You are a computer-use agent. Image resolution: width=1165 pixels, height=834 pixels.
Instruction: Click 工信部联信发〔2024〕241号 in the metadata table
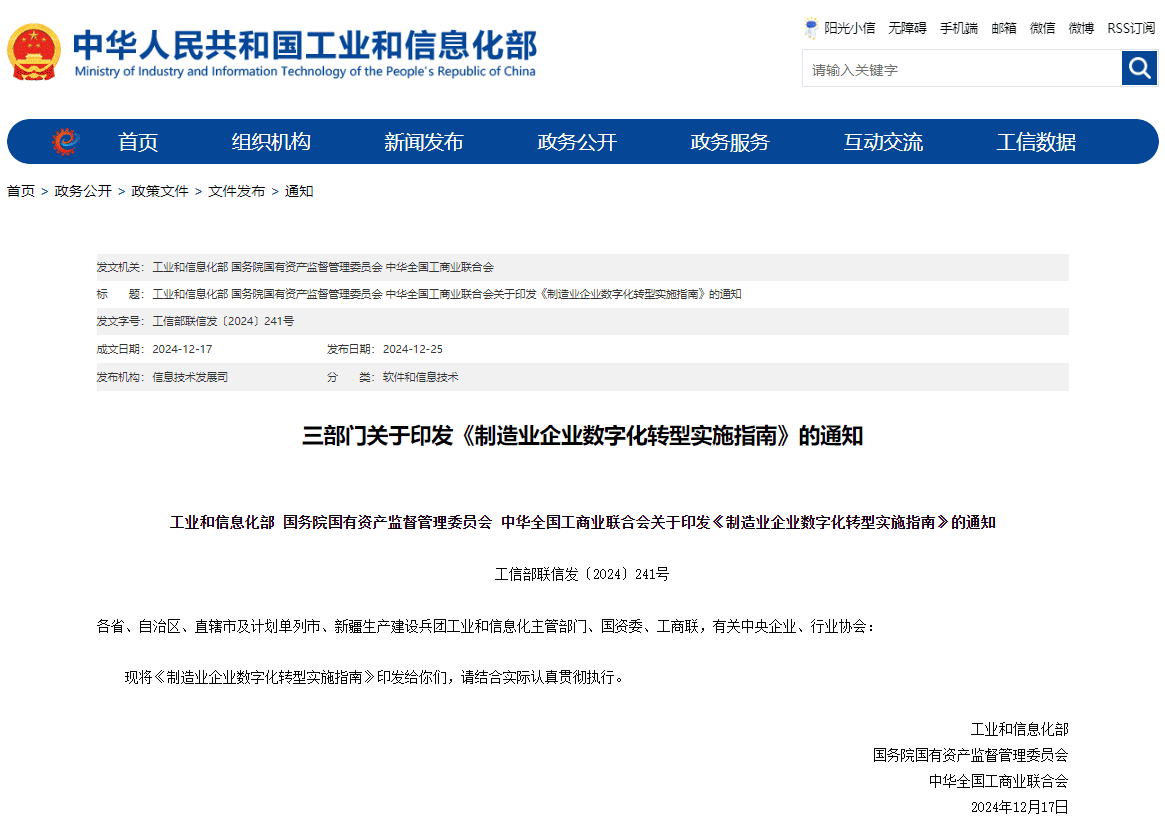[x=223, y=321]
